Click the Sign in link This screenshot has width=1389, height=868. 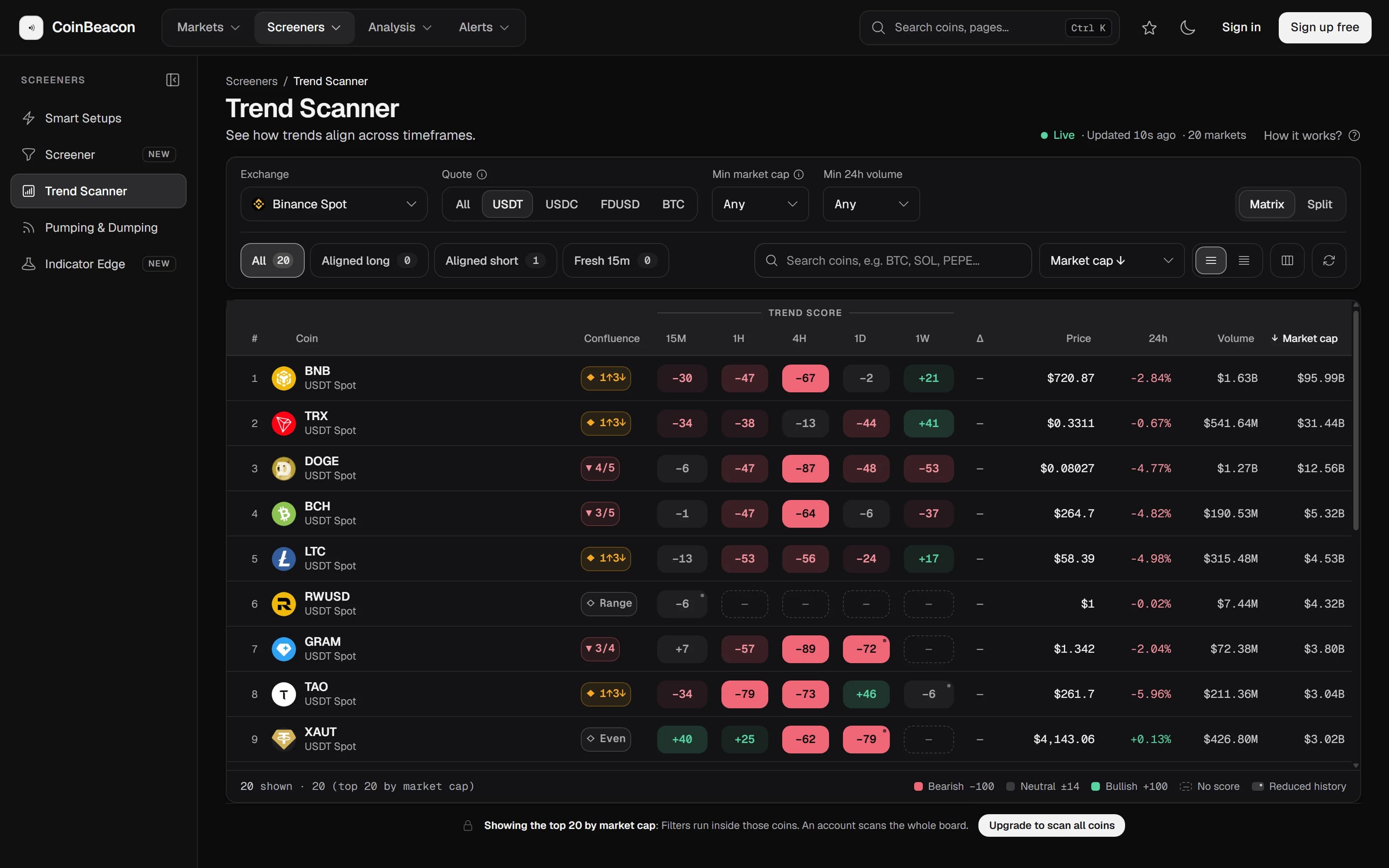1241,27
